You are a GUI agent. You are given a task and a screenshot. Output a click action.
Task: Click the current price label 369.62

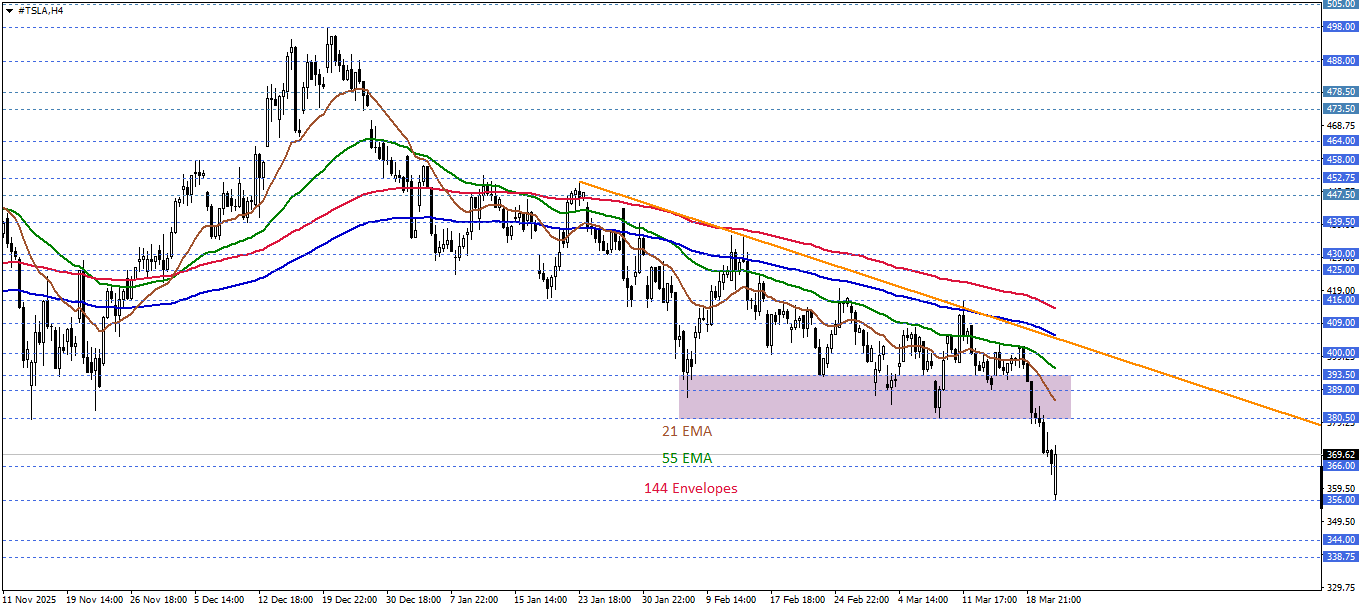[x=1340, y=454]
